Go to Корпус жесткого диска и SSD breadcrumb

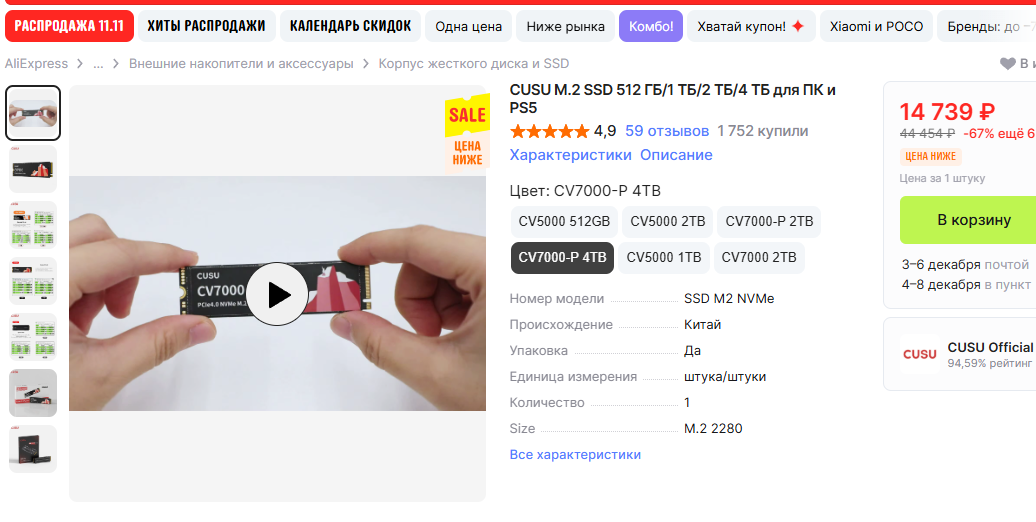click(474, 63)
